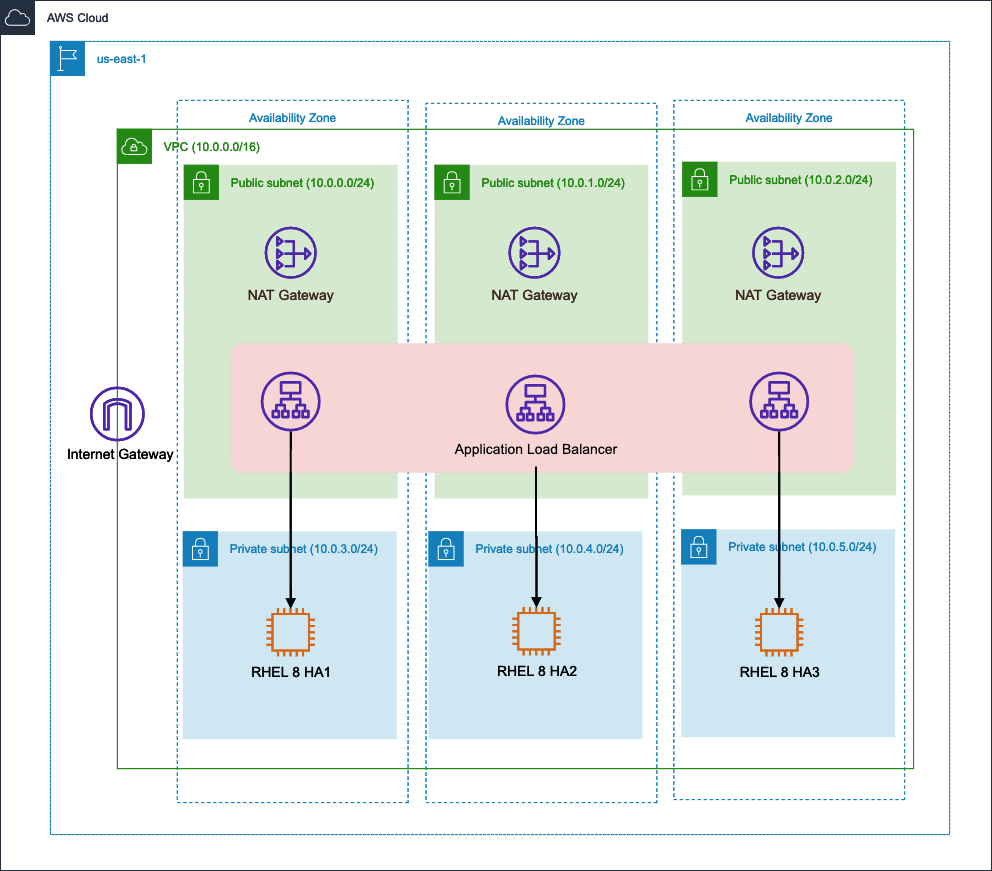The height and width of the screenshot is (871, 992).
Task: Click the green VPC cloud icon
Action: pyautogui.click(x=134, y=144)
